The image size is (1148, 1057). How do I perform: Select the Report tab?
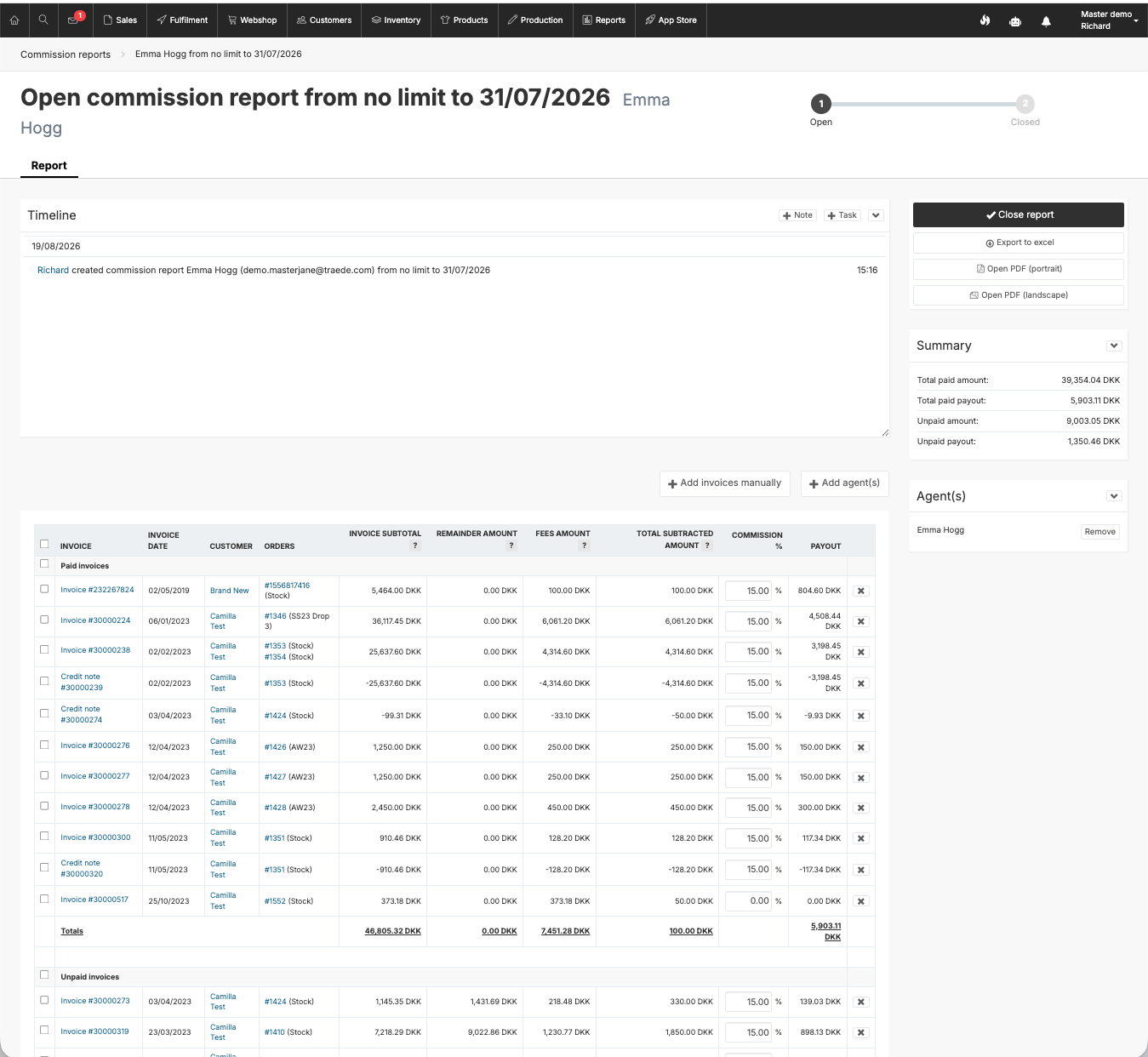[x=49, y=166]
